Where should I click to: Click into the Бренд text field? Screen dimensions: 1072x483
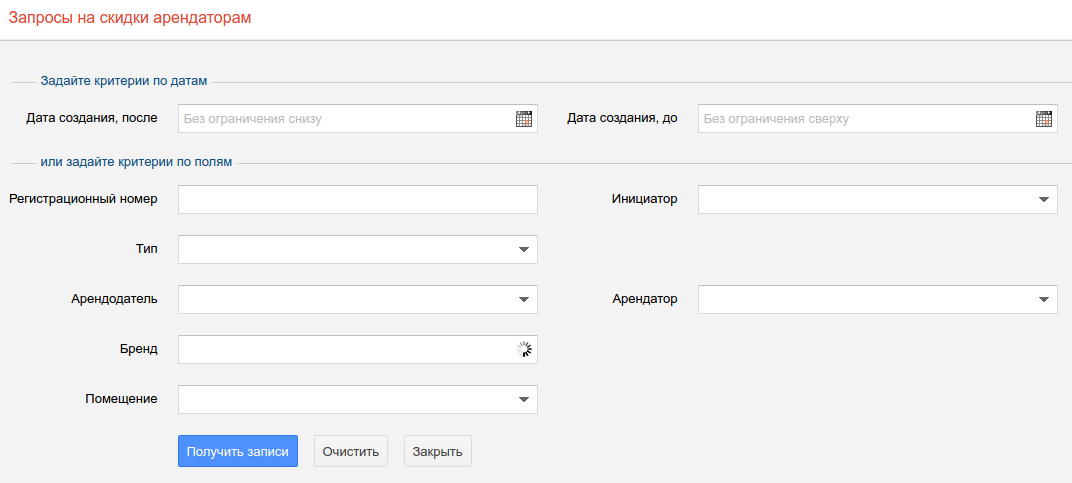point(345,349)
